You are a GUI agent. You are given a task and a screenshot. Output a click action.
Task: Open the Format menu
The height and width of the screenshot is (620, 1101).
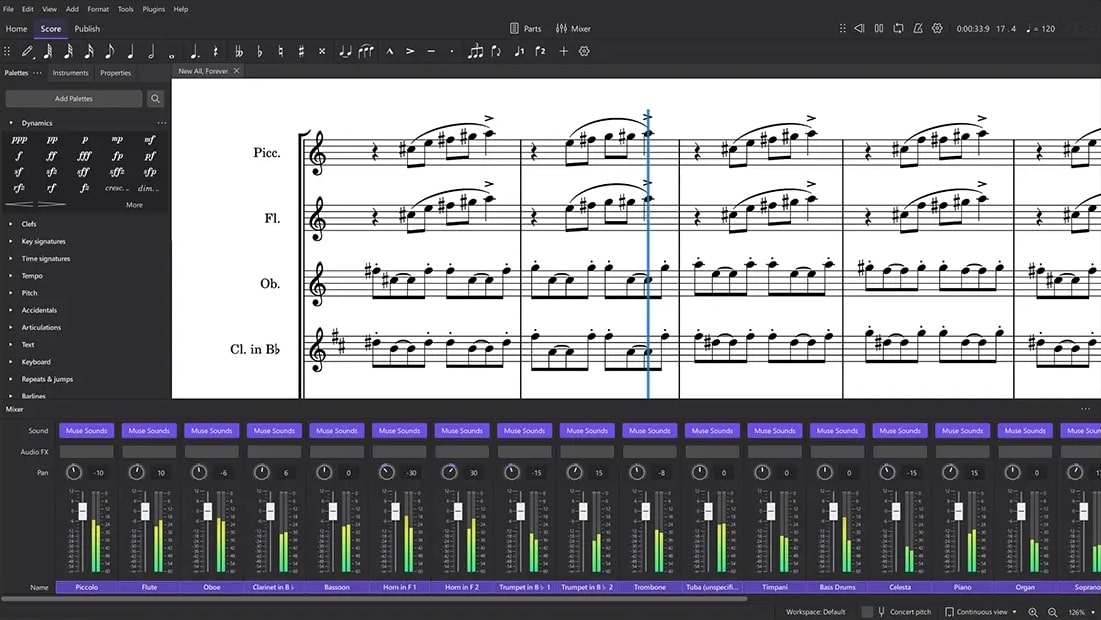coord(97,9)
